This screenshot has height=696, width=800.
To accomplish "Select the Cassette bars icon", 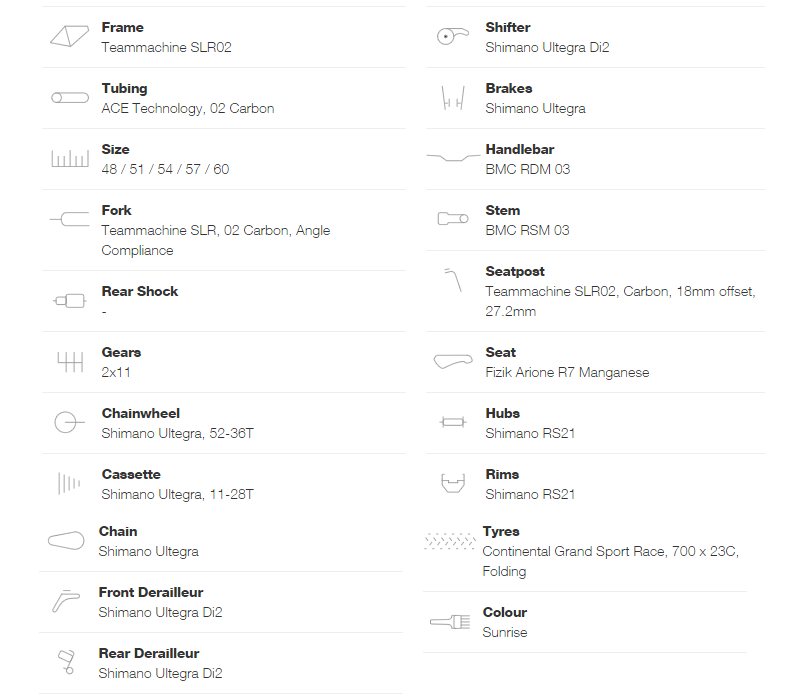I will point(69,483).
